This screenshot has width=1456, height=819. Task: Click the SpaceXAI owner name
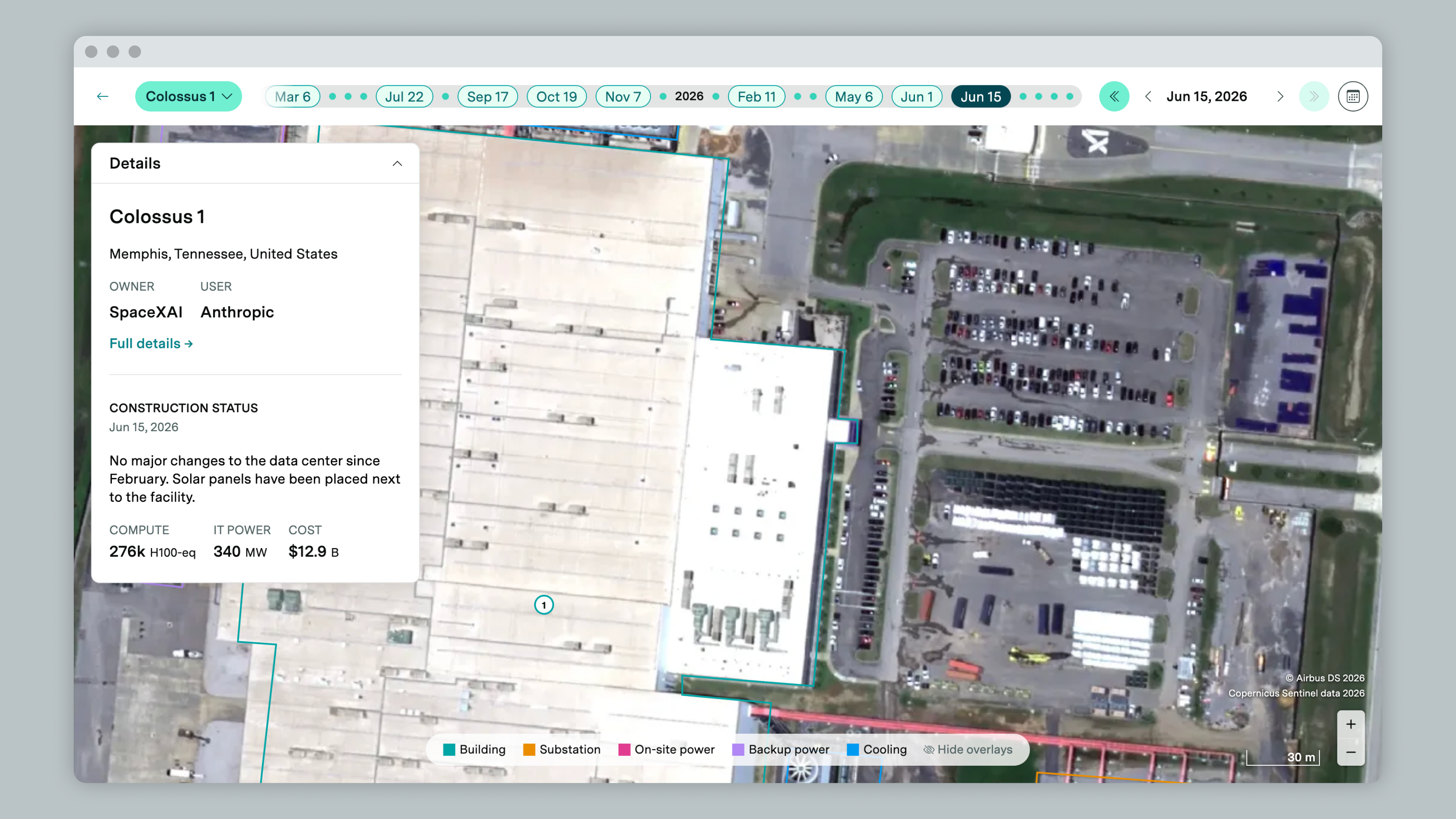click(x=146, y=312)
